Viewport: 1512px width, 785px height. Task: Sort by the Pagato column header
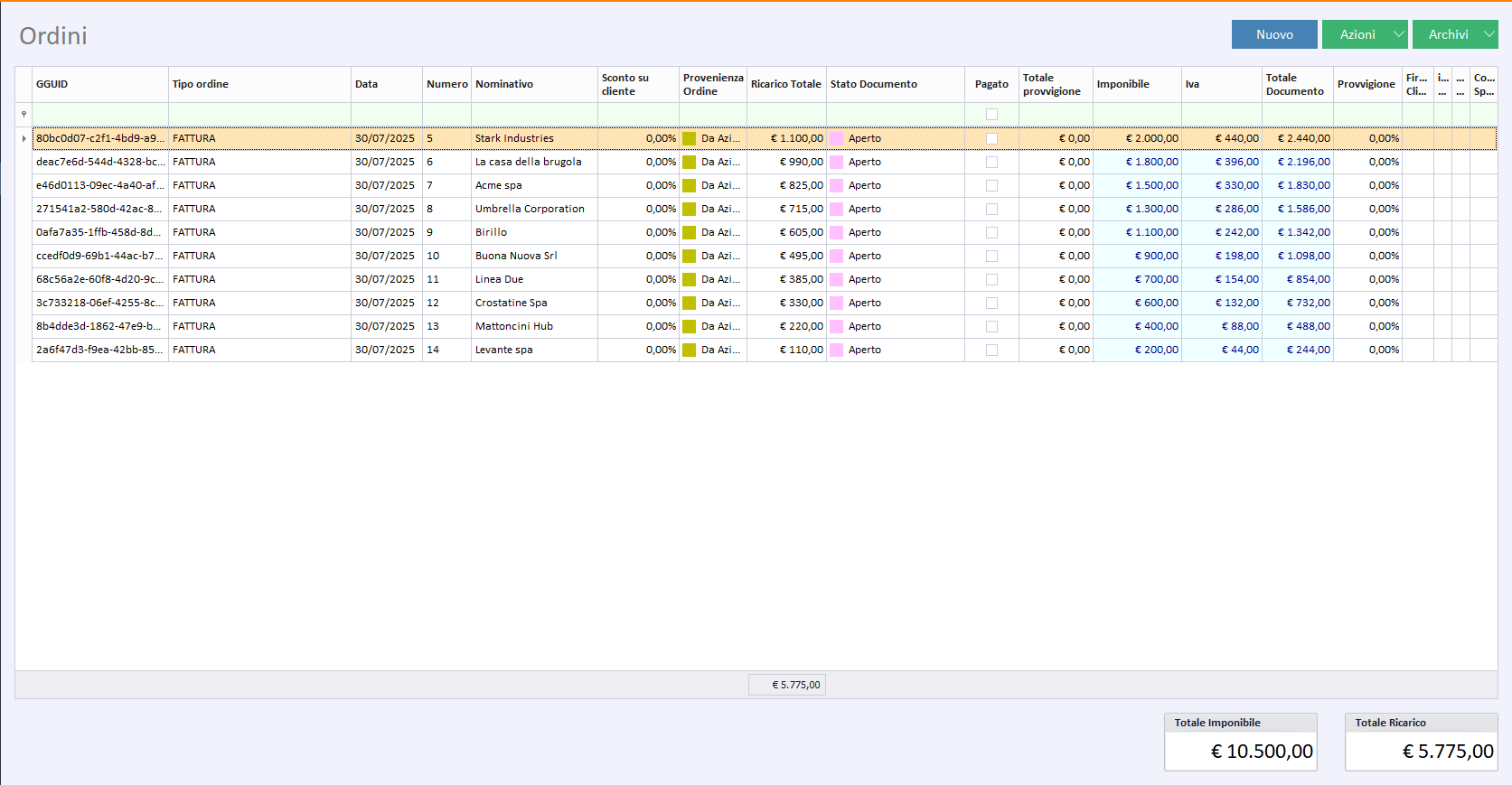click(x=992, y=84)
